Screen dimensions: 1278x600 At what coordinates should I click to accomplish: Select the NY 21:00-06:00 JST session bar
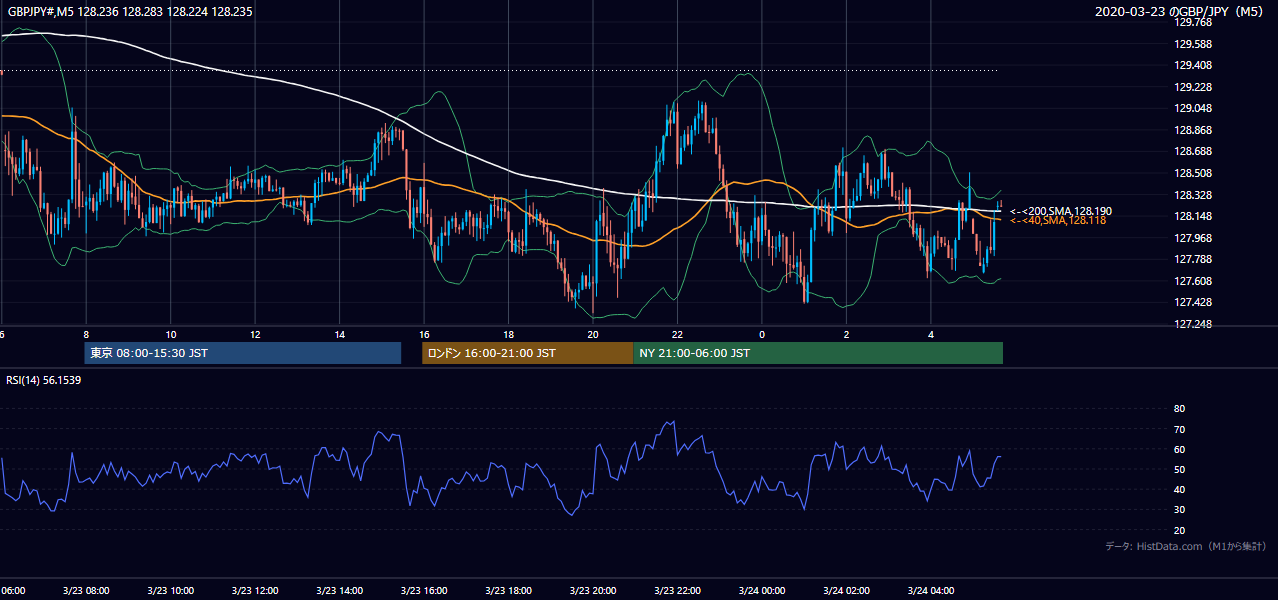(x=818, y=353)
